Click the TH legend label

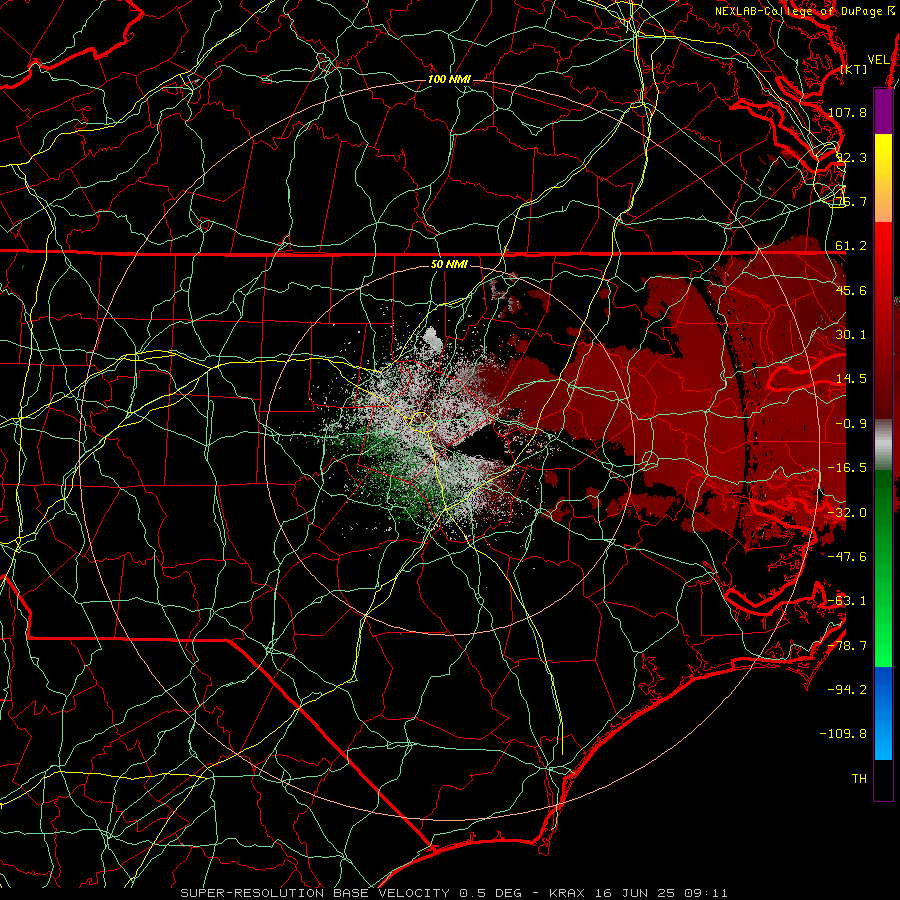(859, 779)
